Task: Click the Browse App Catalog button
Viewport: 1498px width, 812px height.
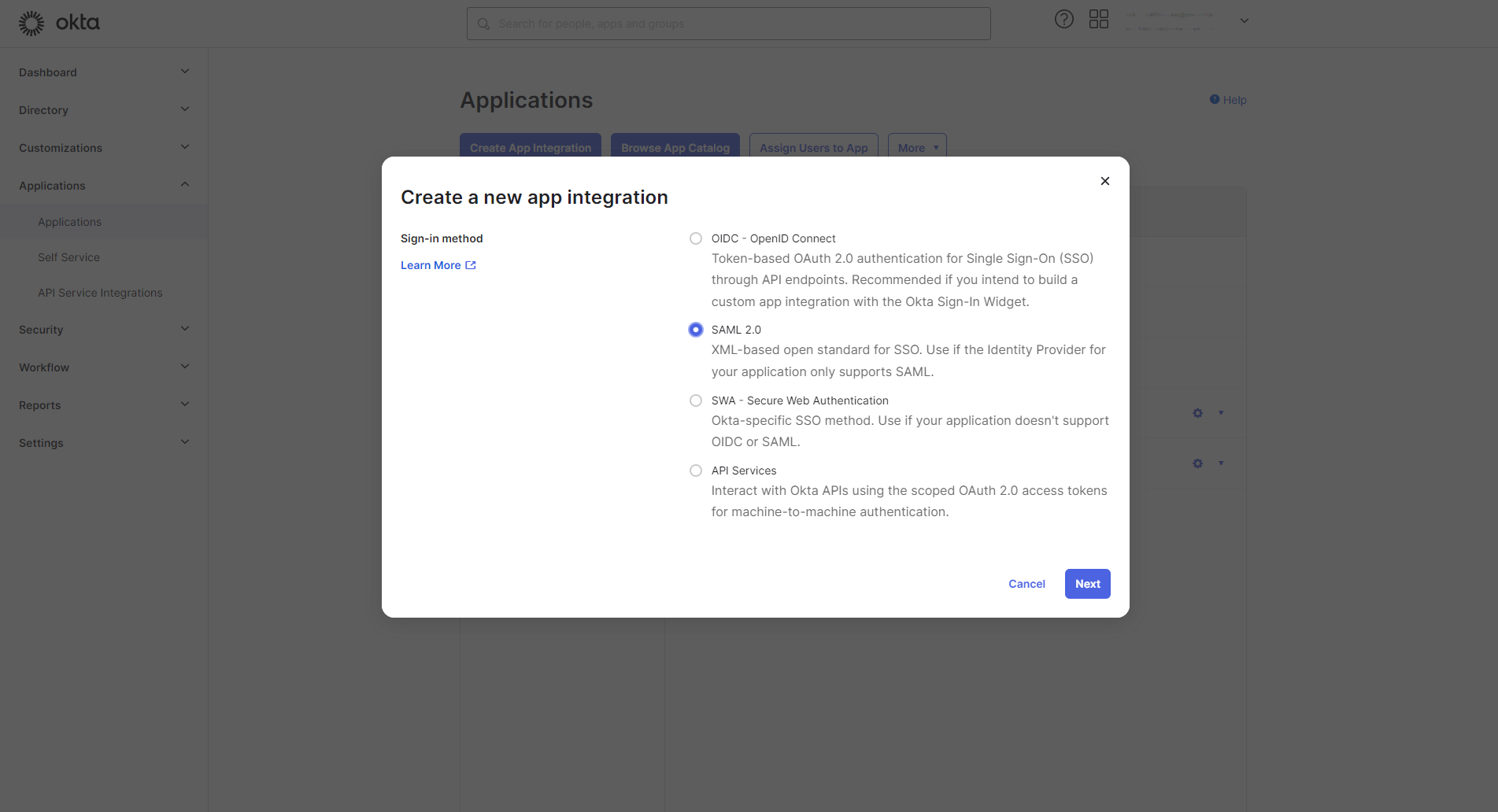Action: [675, 147]
